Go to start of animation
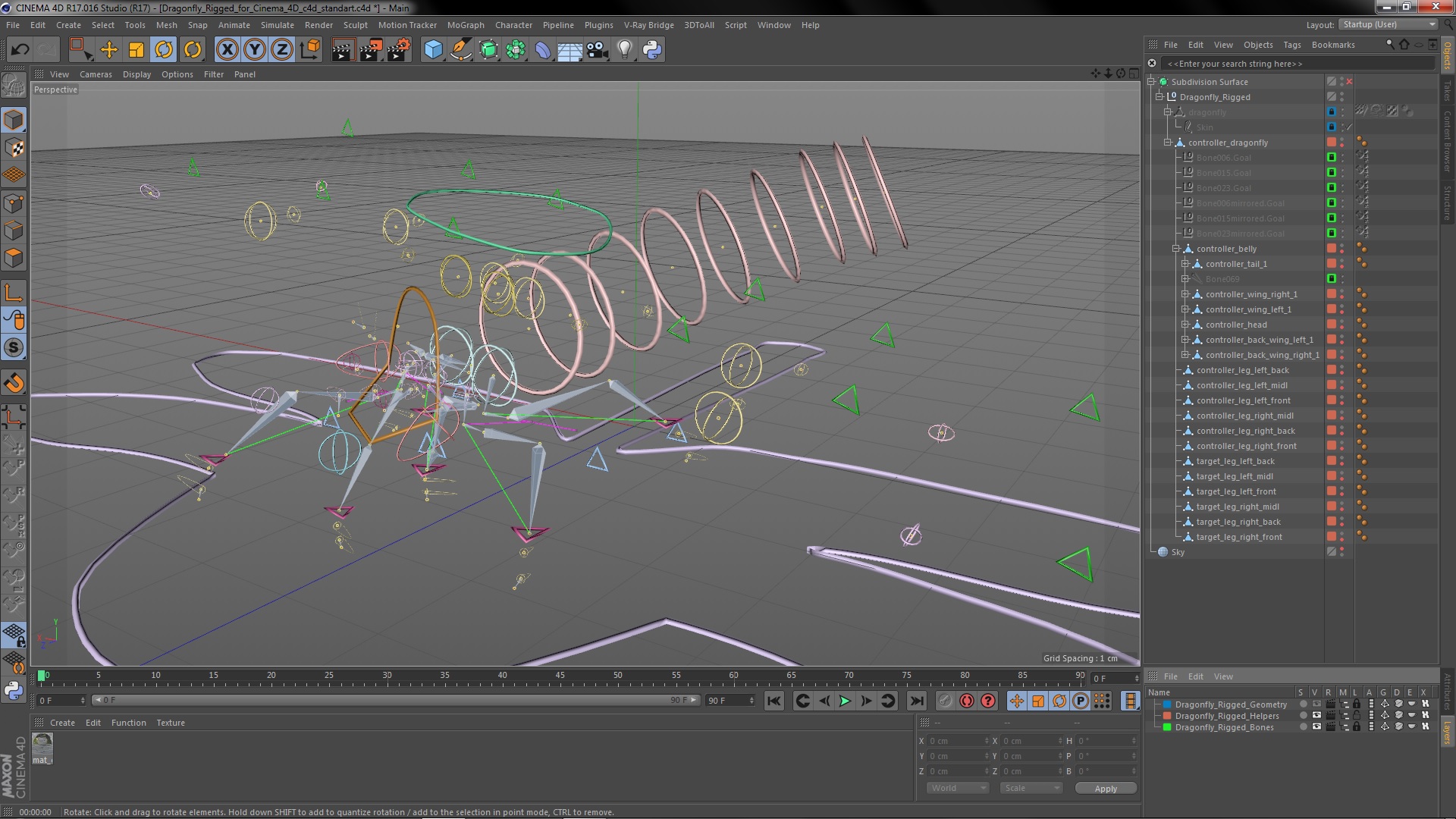 773,701
